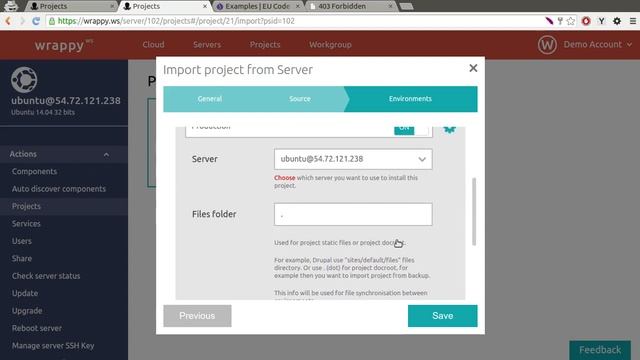Click Reboot server in the sidebar
This screenshot has height=360, width=640.
[x=37, y=328]
